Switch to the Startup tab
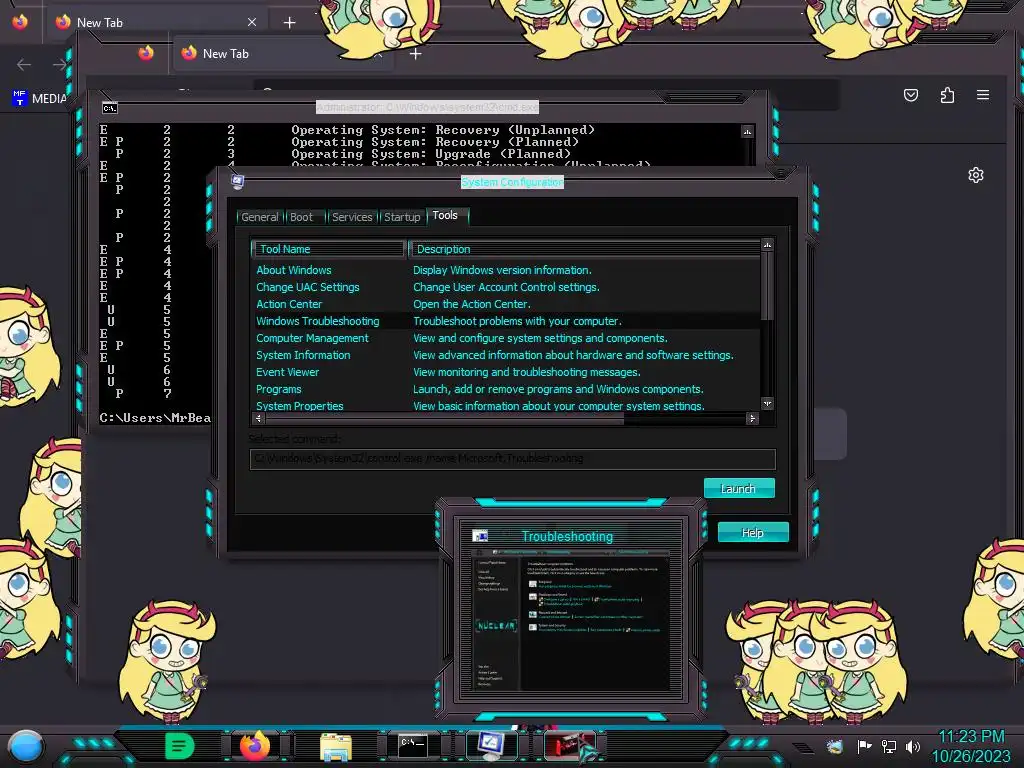The height and width of the screenshot is (768, 1024). [402, 217]
